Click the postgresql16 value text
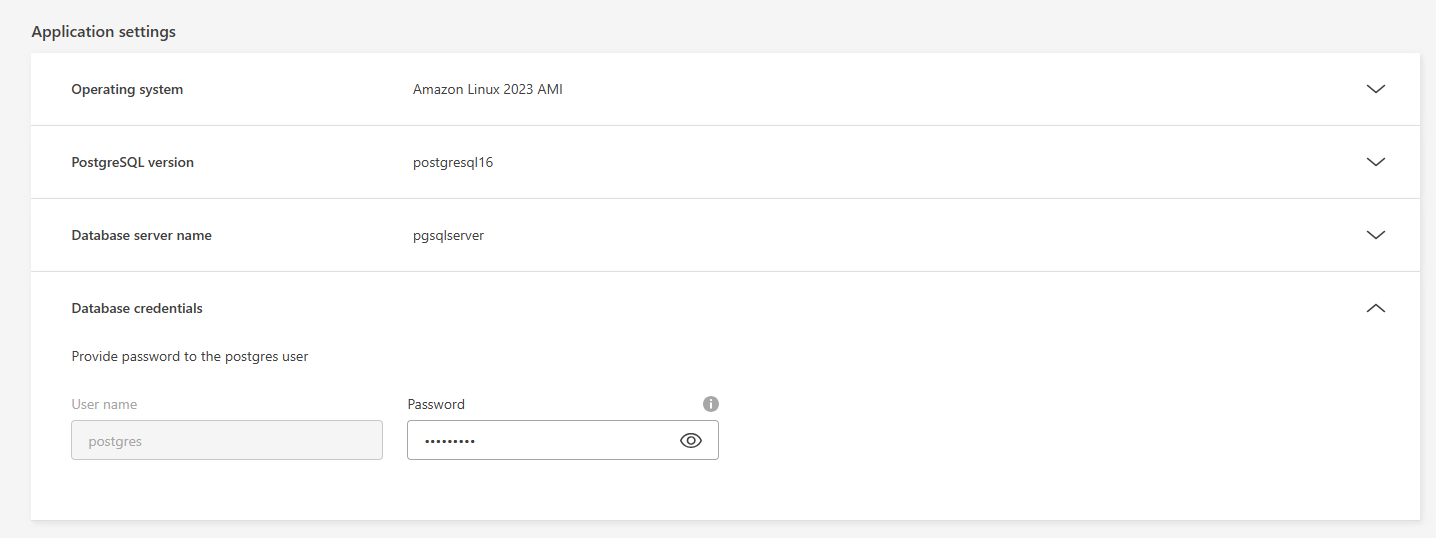 click(x=453, y=162)
